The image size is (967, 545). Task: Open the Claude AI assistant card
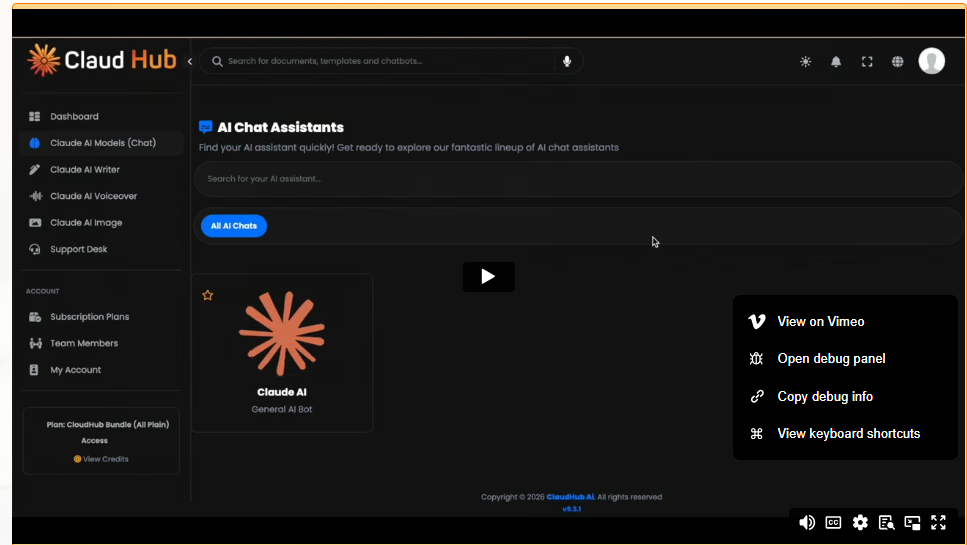click(x=282, y=353)
